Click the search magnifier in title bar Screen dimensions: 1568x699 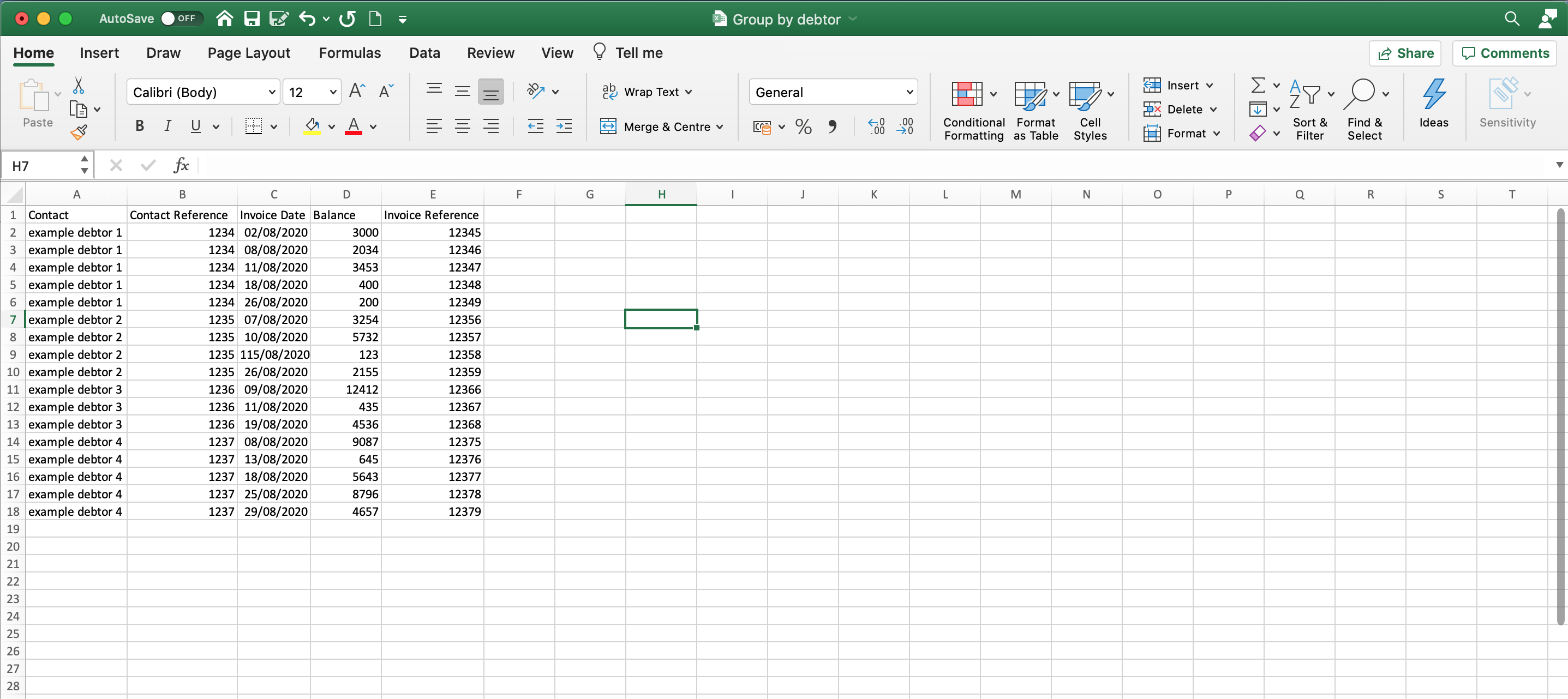click(x=1512, y=19)
